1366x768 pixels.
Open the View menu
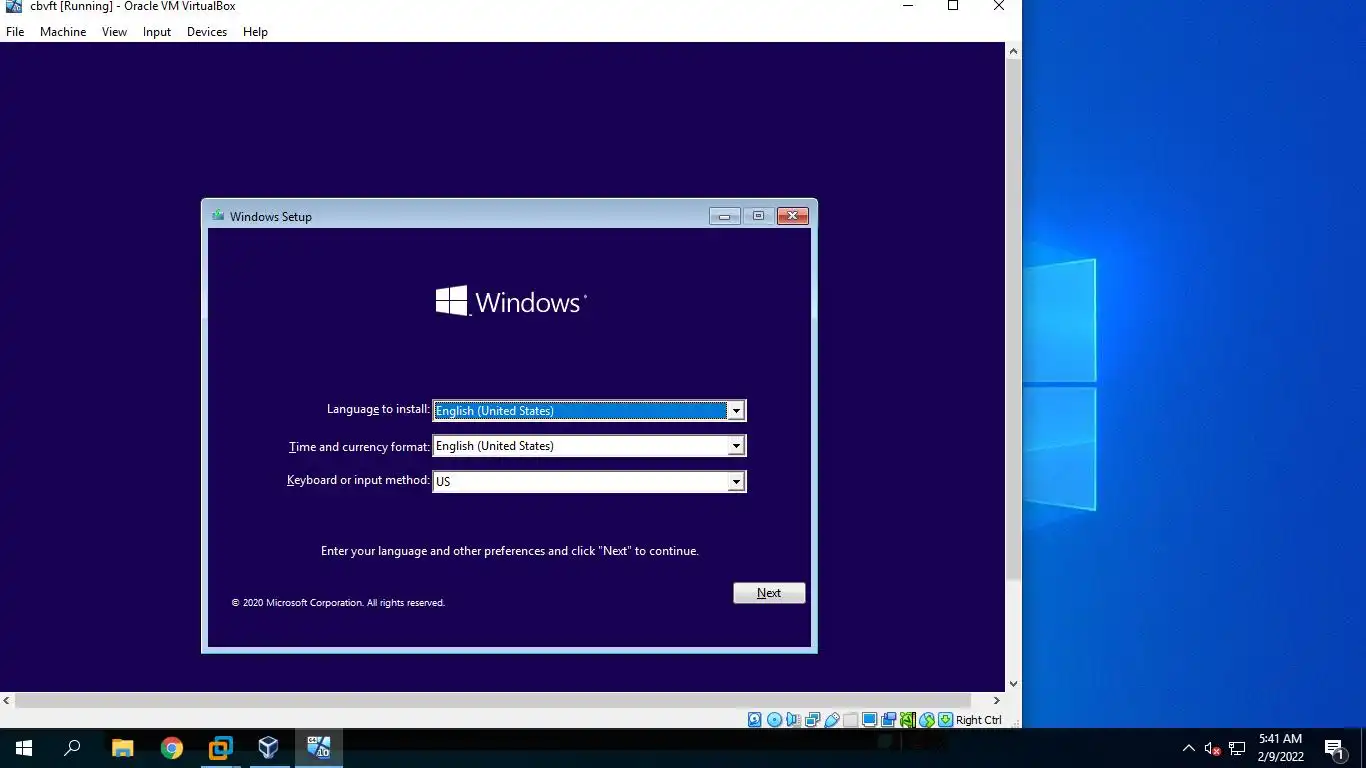pos(114,32)
